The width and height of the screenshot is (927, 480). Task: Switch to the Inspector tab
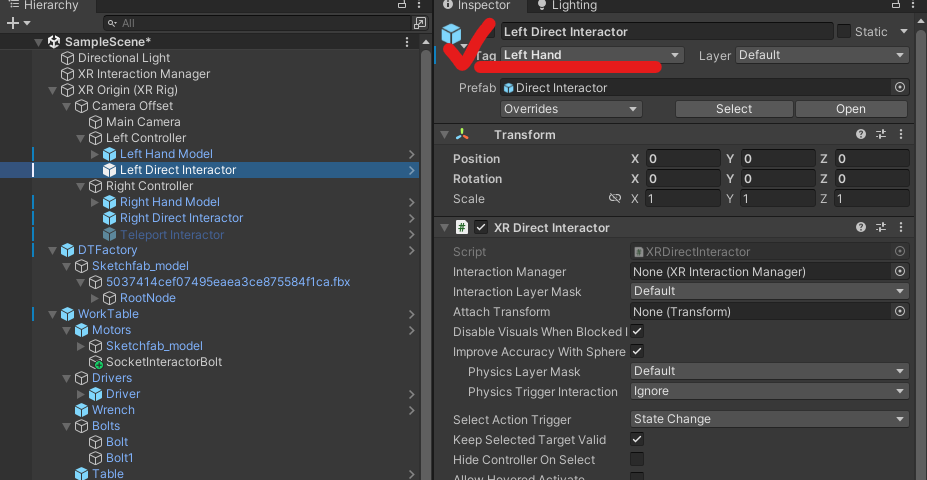point(476,5)
